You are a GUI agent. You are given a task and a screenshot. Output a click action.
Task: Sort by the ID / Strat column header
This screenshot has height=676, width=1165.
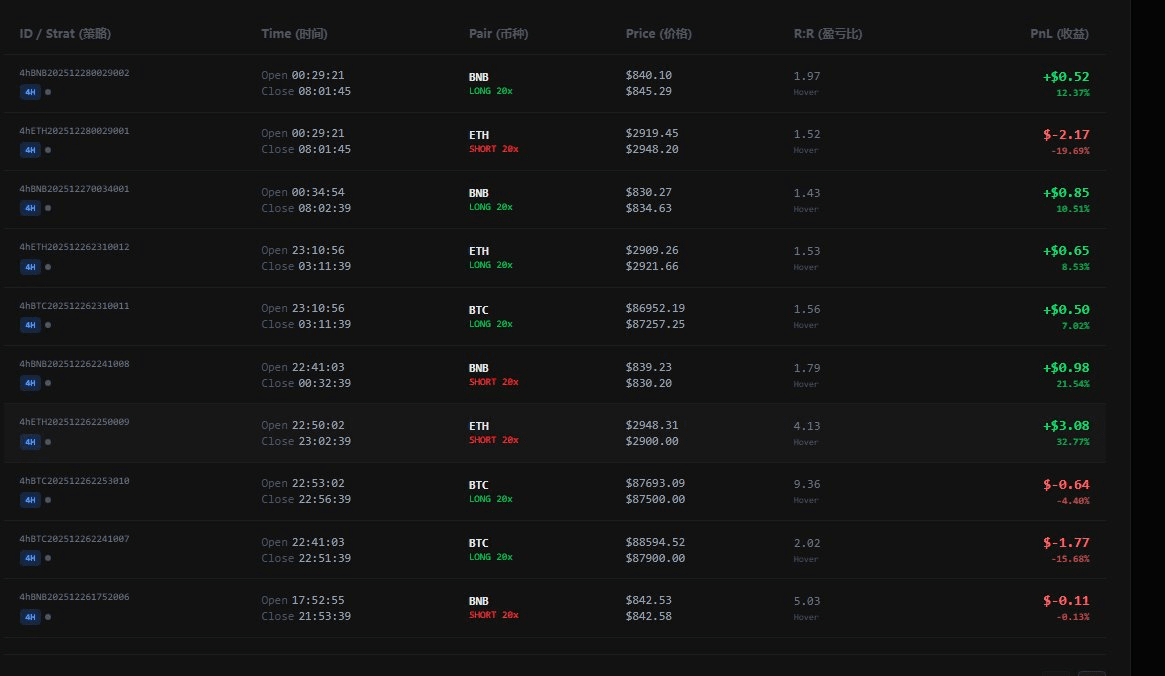(x=65, y=34)
